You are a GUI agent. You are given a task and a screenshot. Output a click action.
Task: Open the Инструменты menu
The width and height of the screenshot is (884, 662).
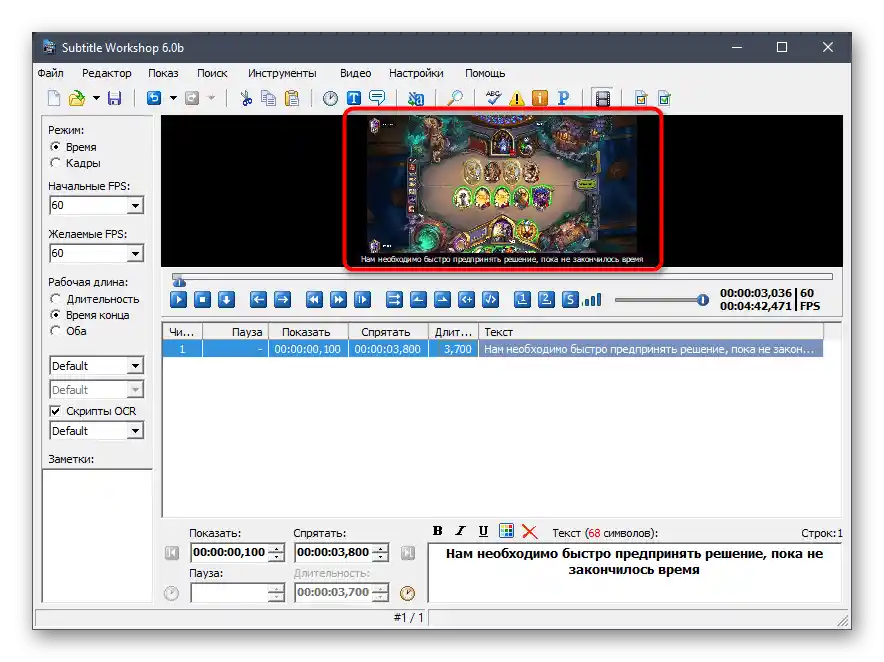point(282,73)
